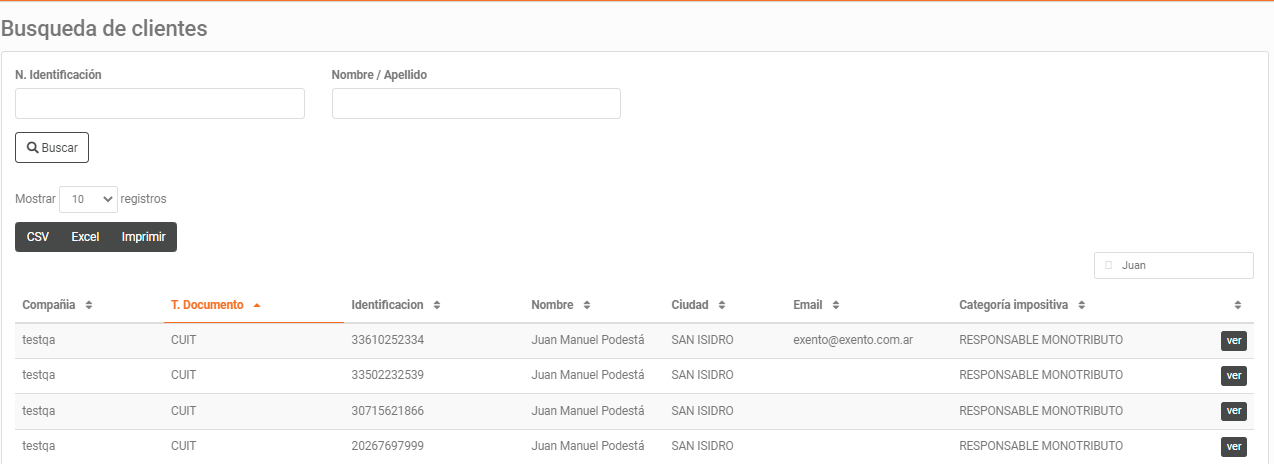Focus the N. Identificación input field
This screenshot has height=464, width=1274.
pyautogui.click(x=160, y=103)
